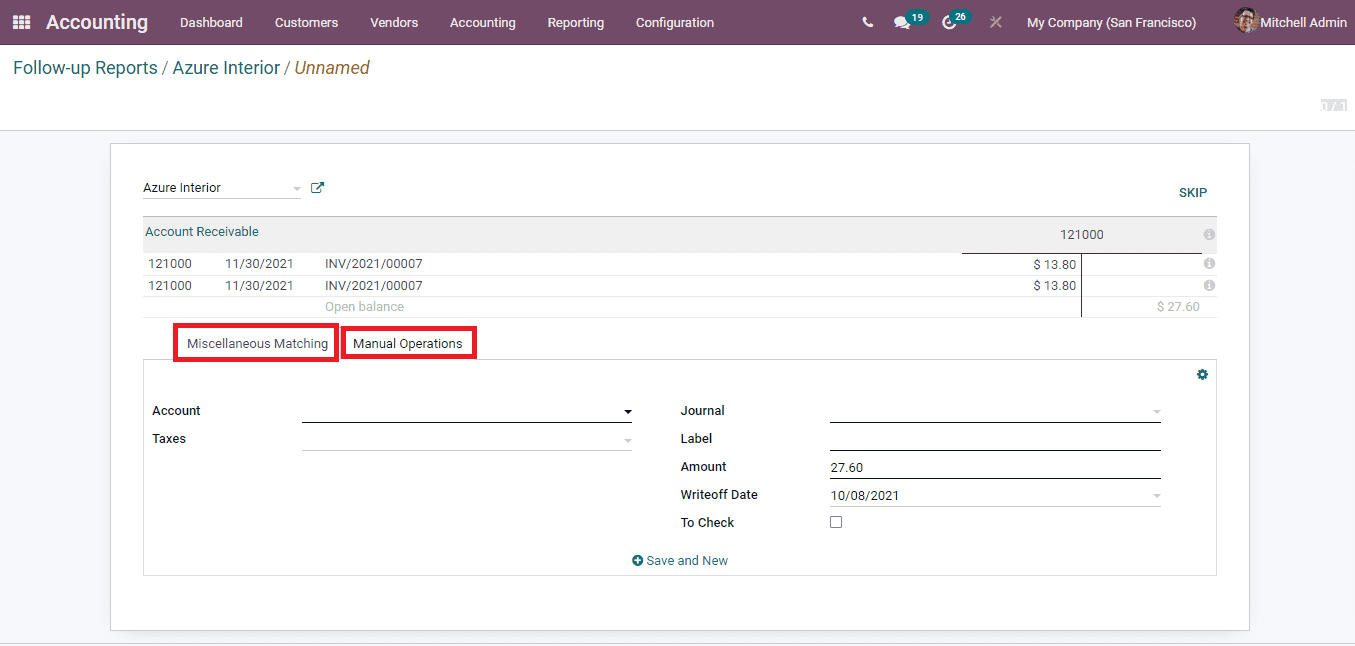
Task: Expand the Journal dropdown
Action: click(1156, 411)
